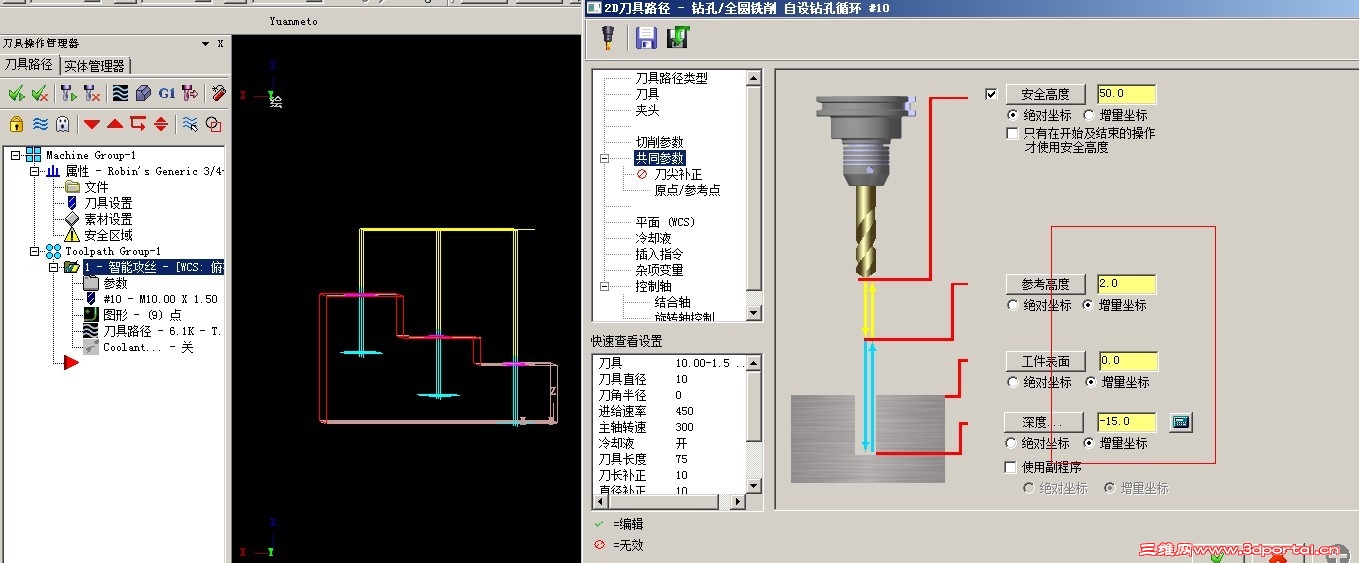This screenshot has width=1359, height=563.
Task: Toggle posting with the ghost icon
Action: 63,124
